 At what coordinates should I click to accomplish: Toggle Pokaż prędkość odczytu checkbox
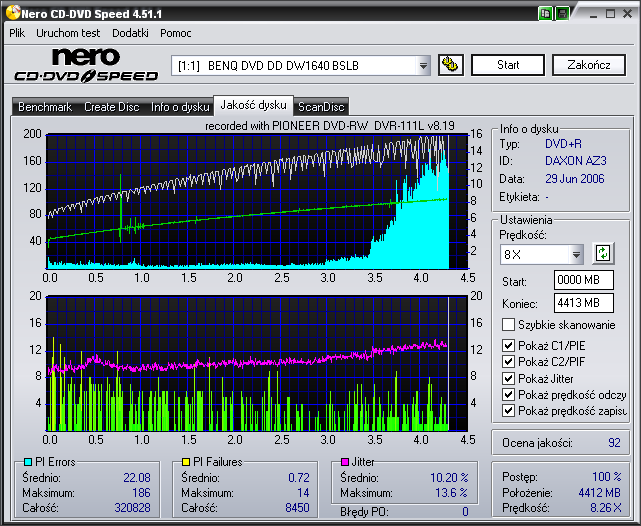(x=508, y=394)
